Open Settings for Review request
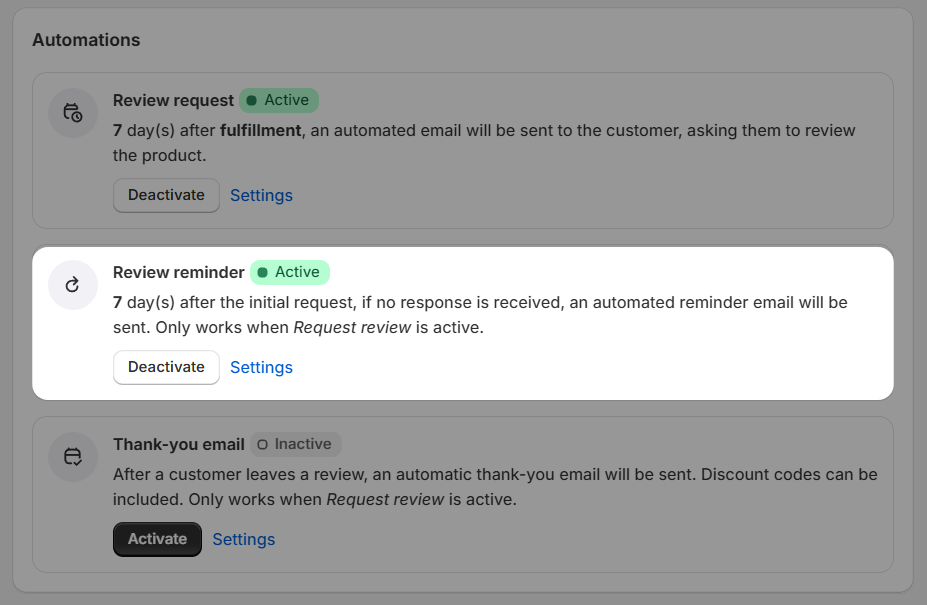 click(x=261, y=196)
